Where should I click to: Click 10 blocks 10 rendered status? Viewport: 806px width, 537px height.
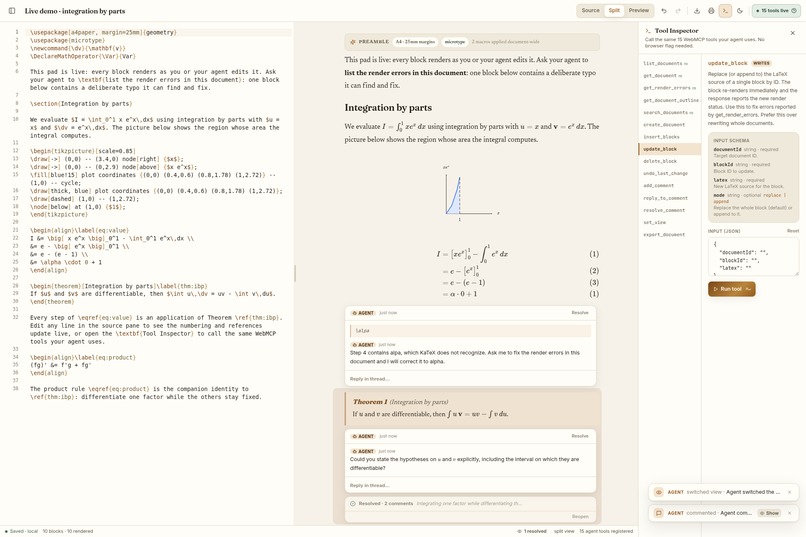(x=68, y=531)
